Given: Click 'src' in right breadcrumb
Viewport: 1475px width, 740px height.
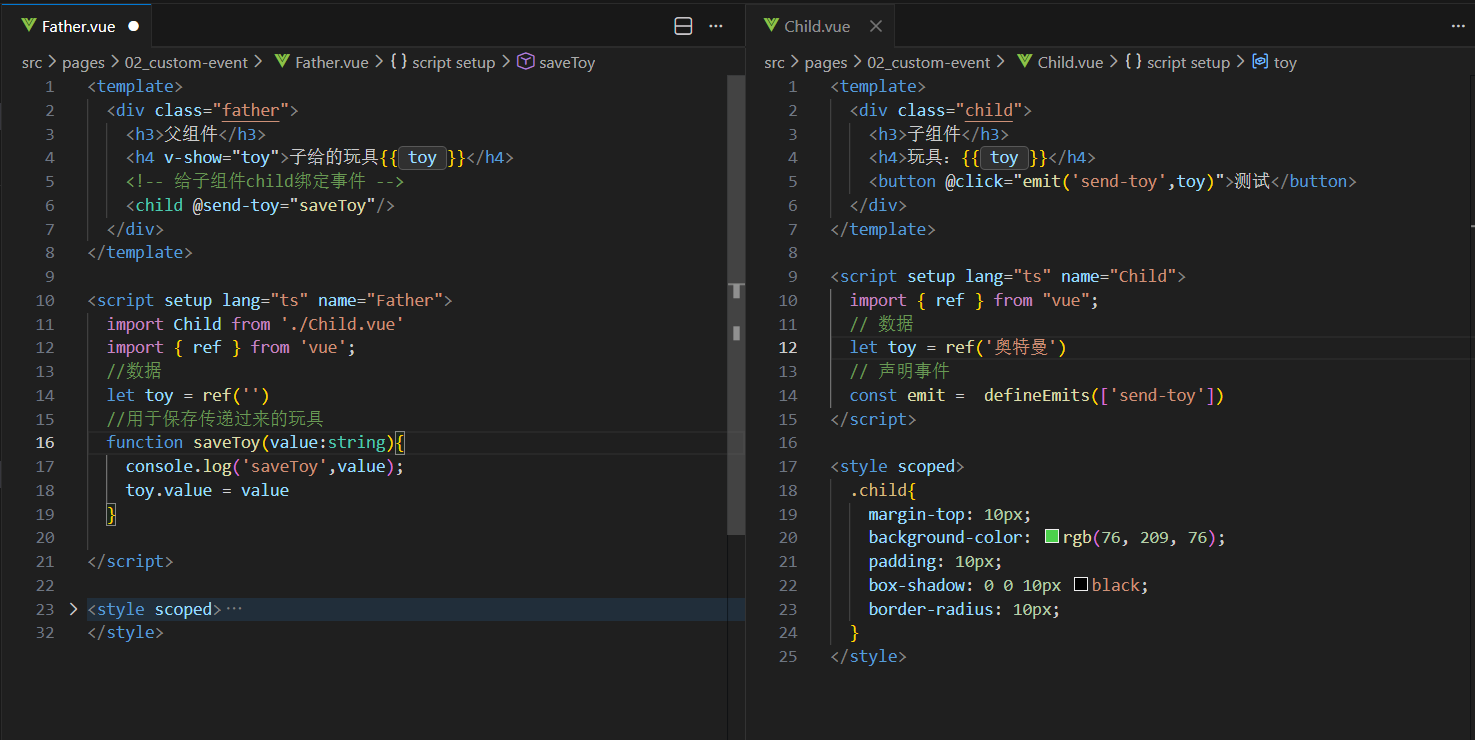Looking at the screenshot, I should coord(774,62).
